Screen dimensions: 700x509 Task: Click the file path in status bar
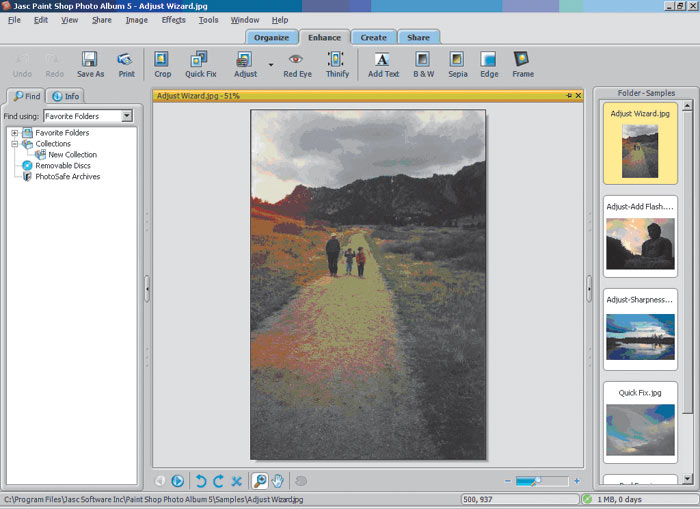(154, 500)
